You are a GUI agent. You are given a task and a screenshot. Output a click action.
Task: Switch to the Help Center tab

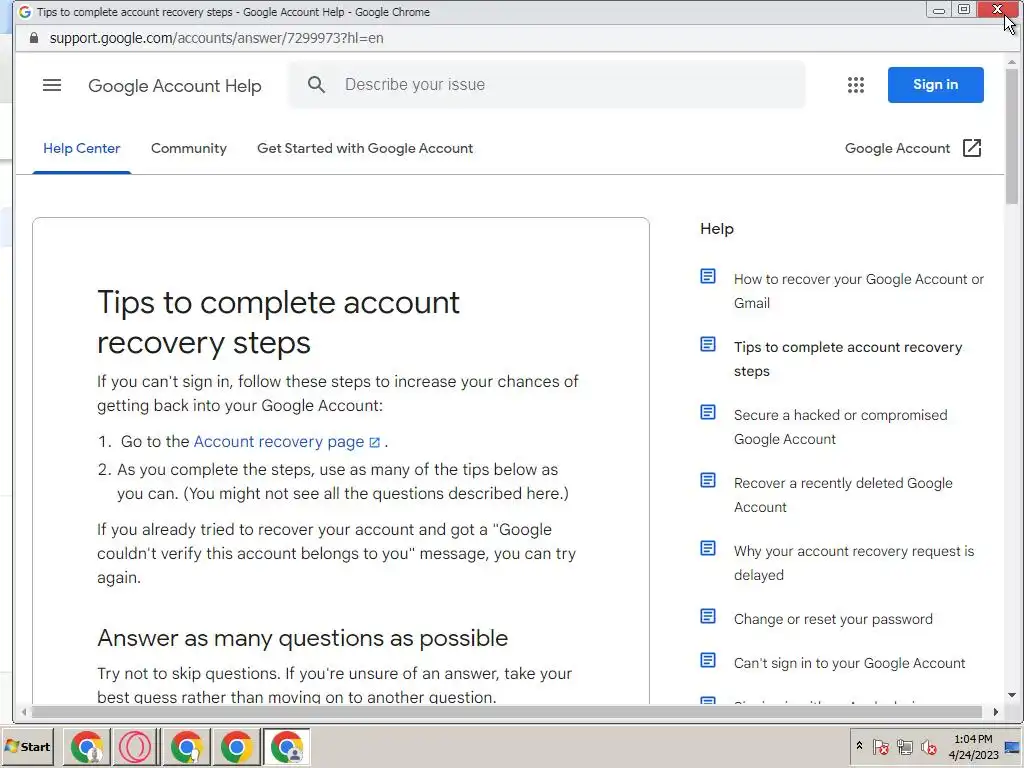(x=82, y=148)
